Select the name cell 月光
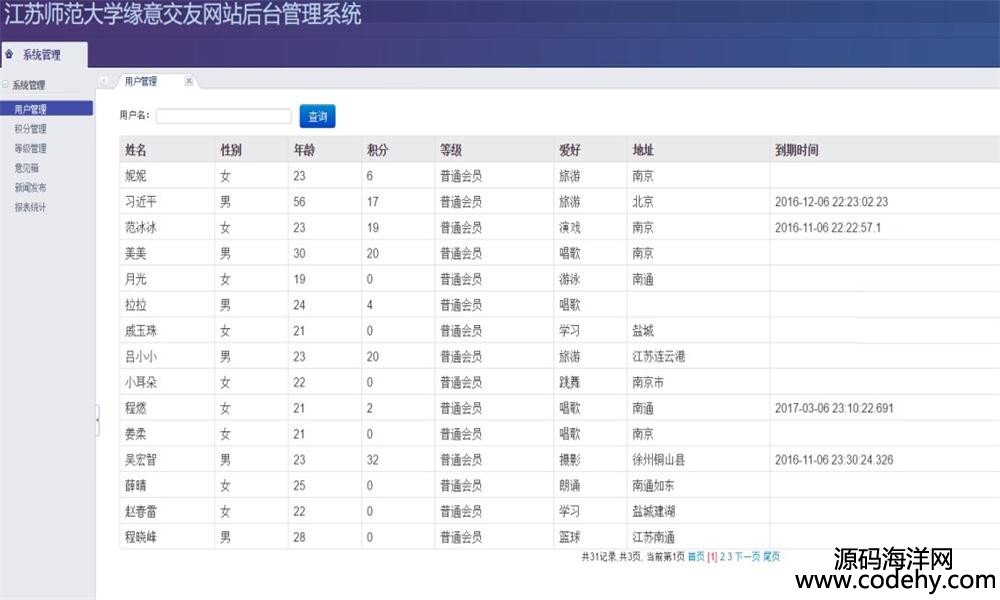 click(136, 279)
